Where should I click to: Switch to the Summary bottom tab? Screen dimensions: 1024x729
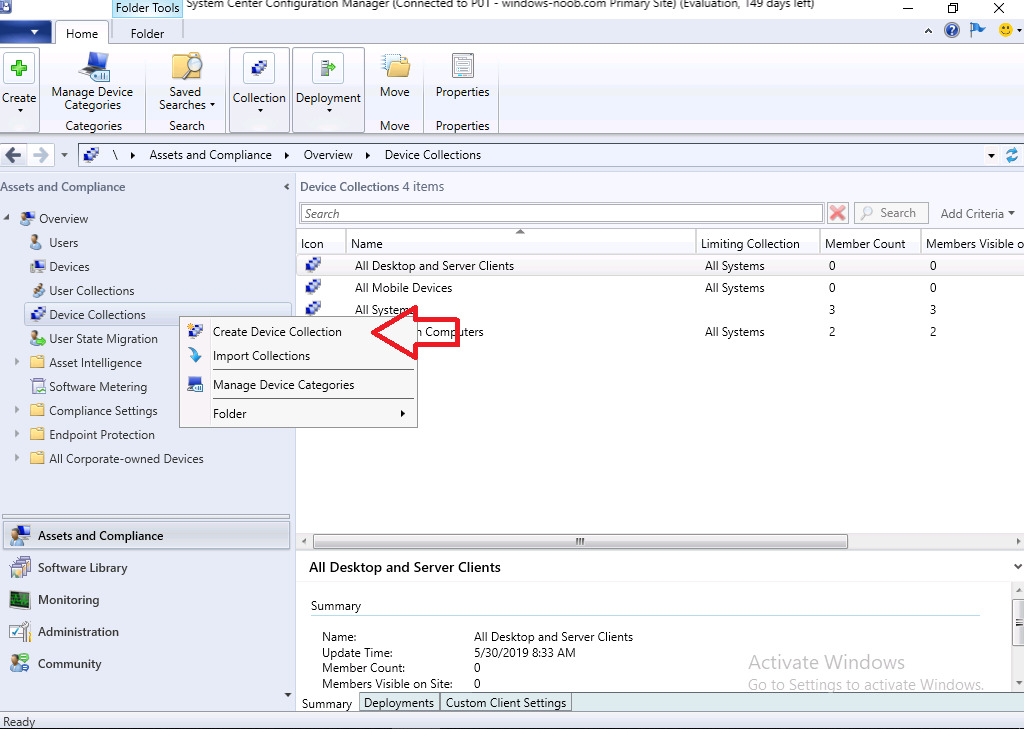(327, 704)
